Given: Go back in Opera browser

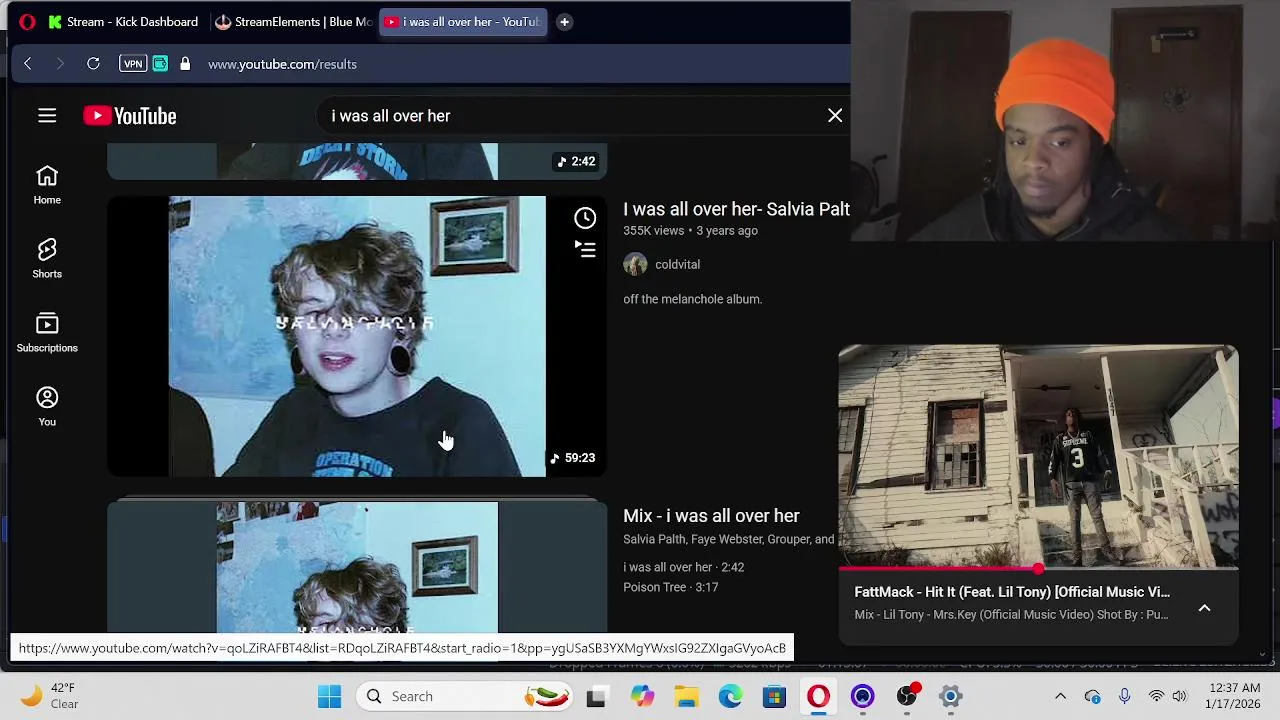Looking at the screenshot, I should click(28, 64).
